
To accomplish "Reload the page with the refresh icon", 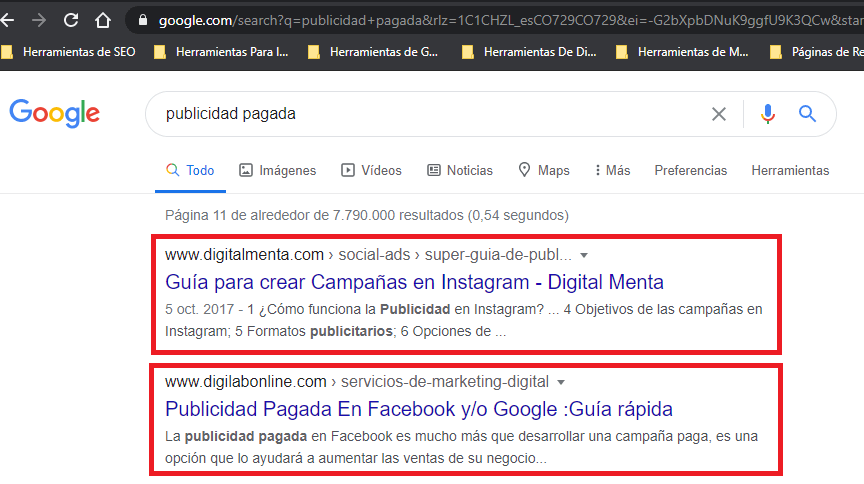I will [x=71, y=20].
